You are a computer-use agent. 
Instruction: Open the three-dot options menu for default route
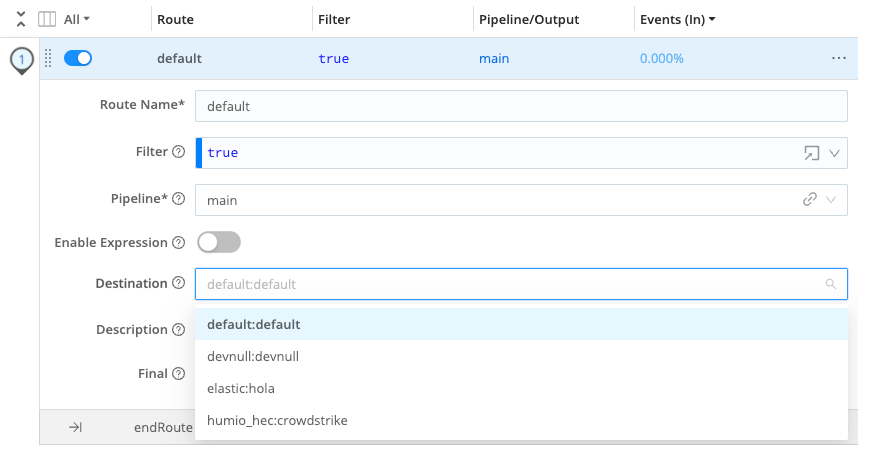point(838,59)
